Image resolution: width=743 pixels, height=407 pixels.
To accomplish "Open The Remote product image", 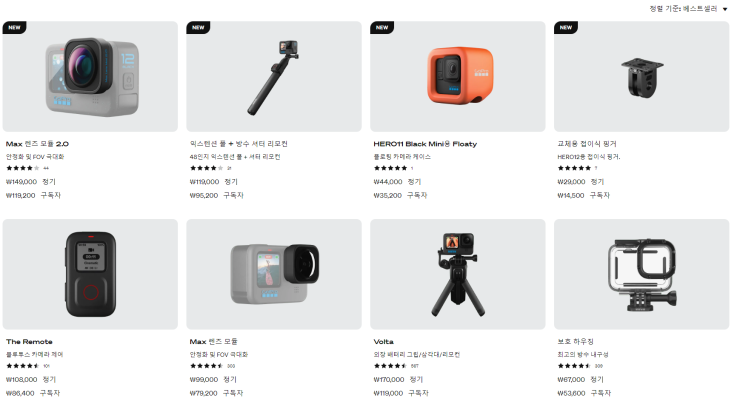I will pyautogui.click(x=90, y=274).
